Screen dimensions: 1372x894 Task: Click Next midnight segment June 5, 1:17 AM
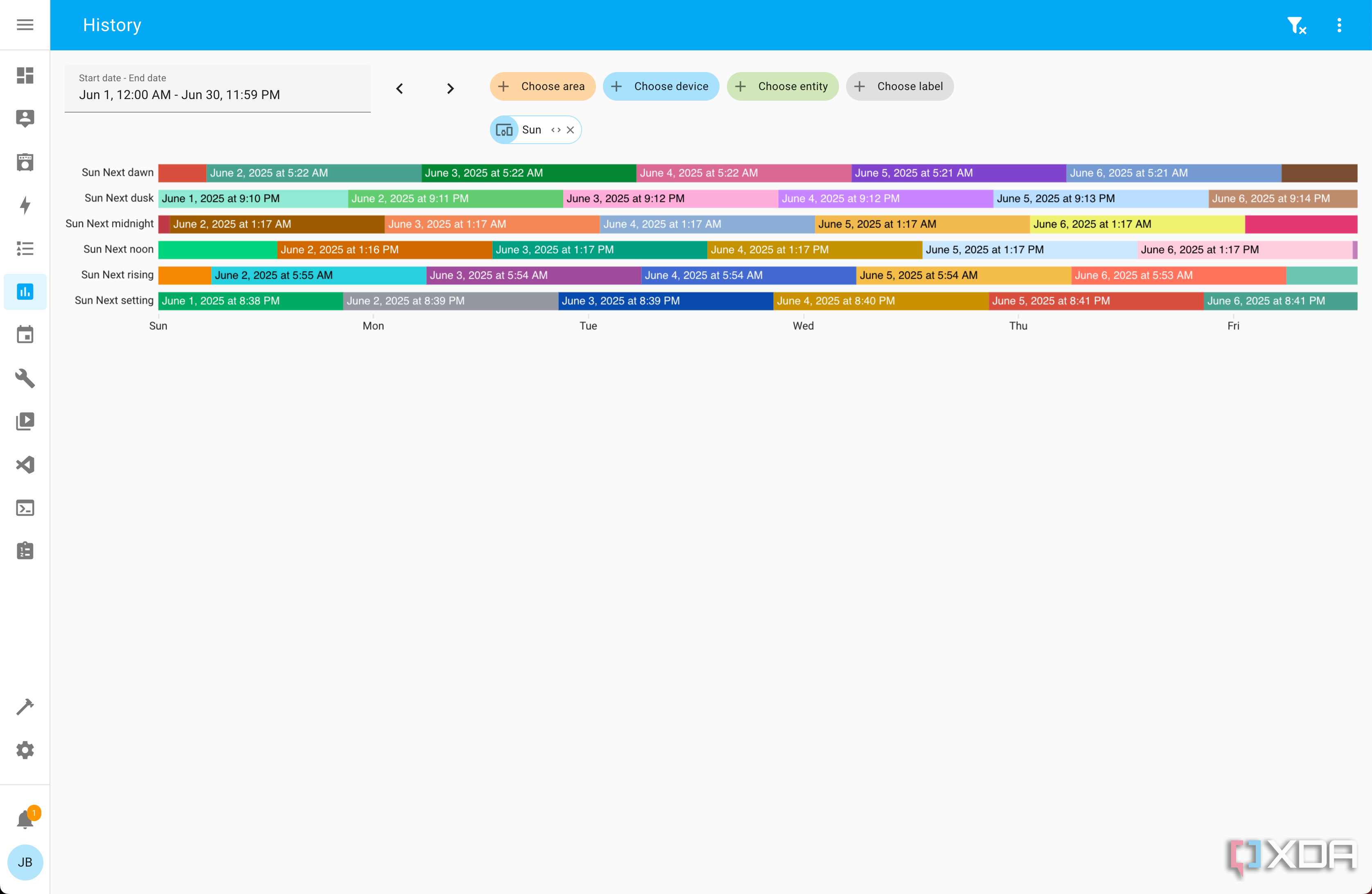pyautogui.click(x=922, y=223)
